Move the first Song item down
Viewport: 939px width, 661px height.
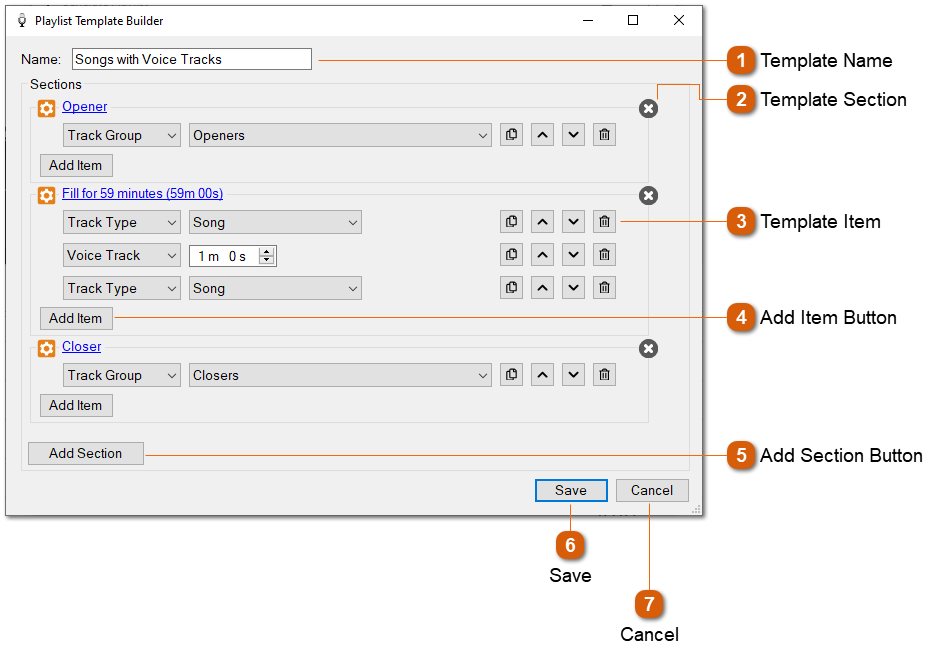573,221
